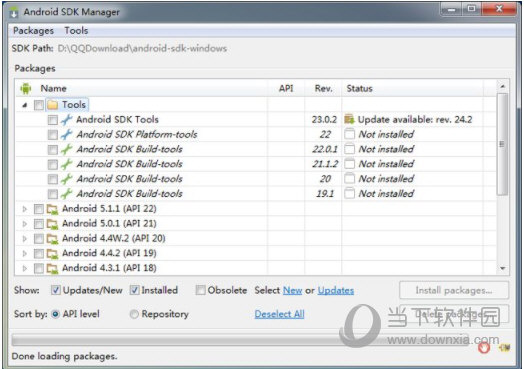Check the Android SDK Tools checkbox
Screen dimensions: 524x369
(x=52, y=120)
